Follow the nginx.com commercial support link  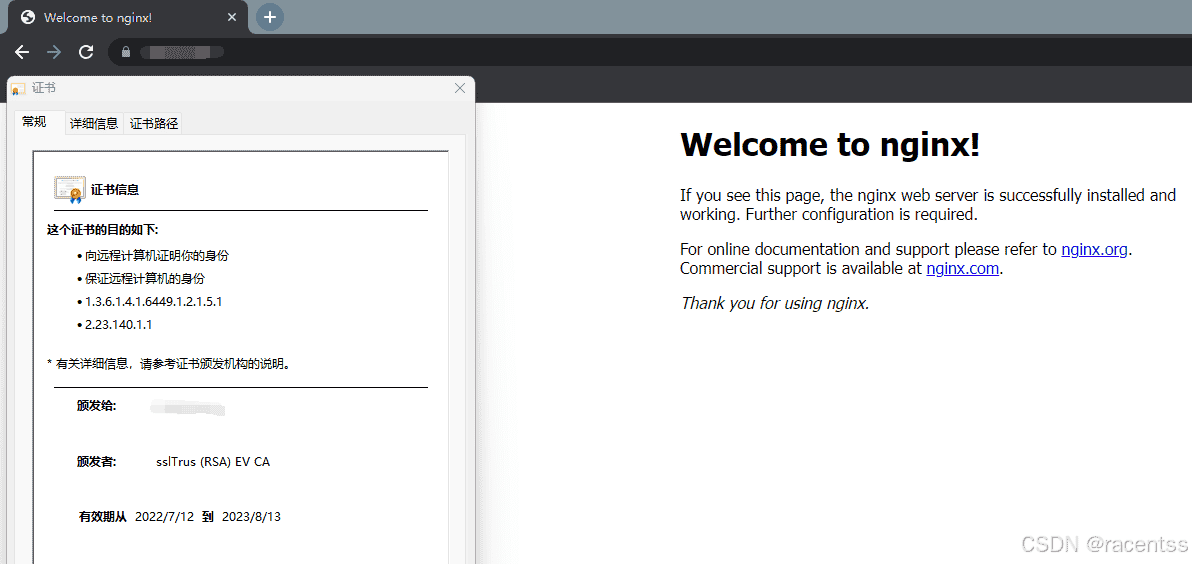click(962, 268)
